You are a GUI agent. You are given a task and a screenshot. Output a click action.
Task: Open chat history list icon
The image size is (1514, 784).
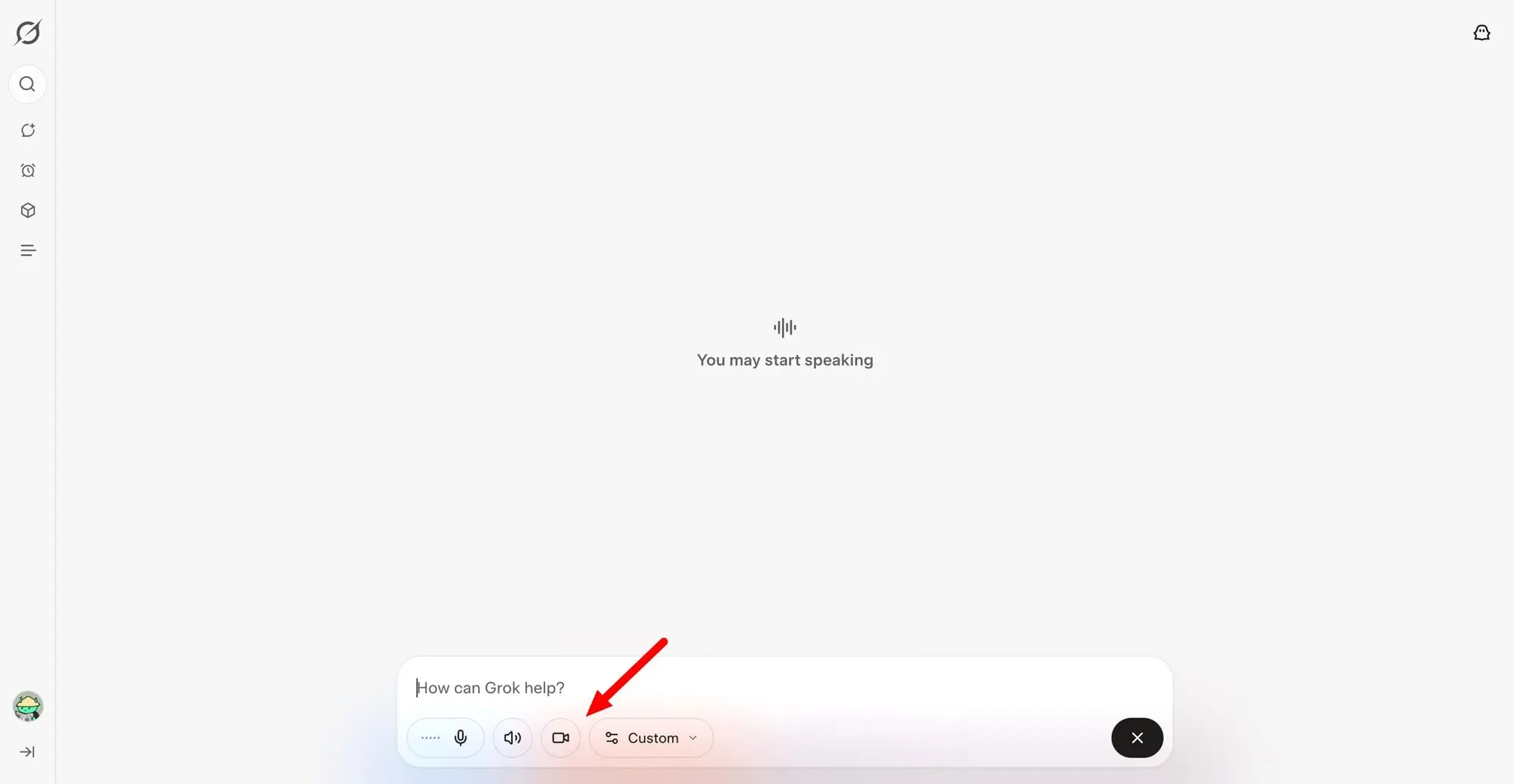(x=28, y=250)
